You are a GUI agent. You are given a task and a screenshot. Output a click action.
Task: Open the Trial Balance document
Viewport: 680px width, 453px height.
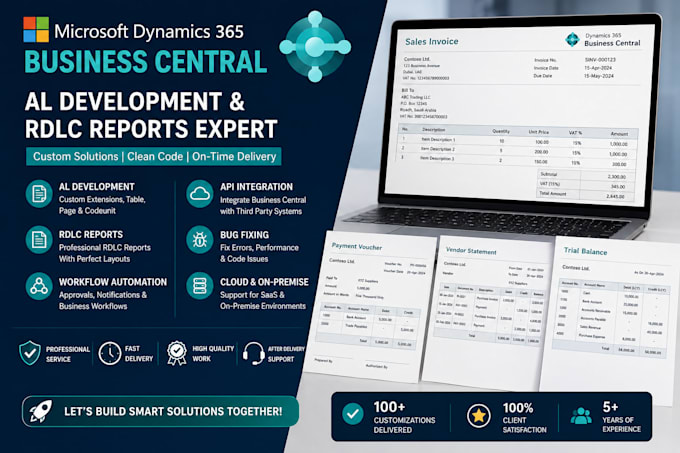(x=609, y=321)
